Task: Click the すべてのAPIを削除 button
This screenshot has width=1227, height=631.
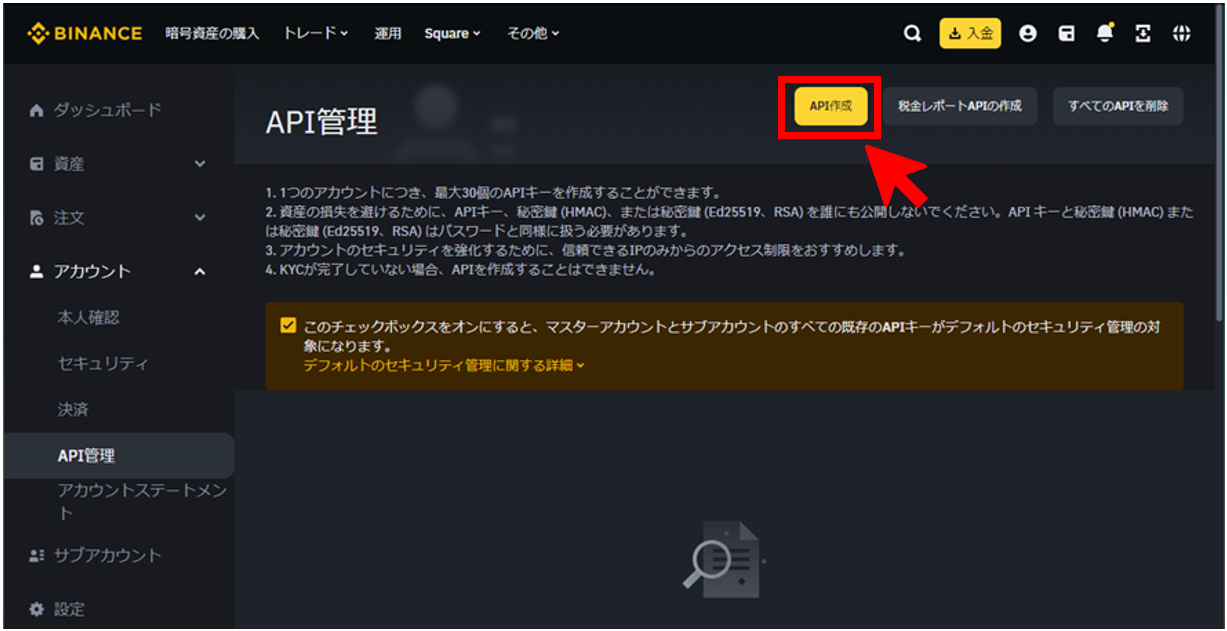Action: click(1117, 106)
